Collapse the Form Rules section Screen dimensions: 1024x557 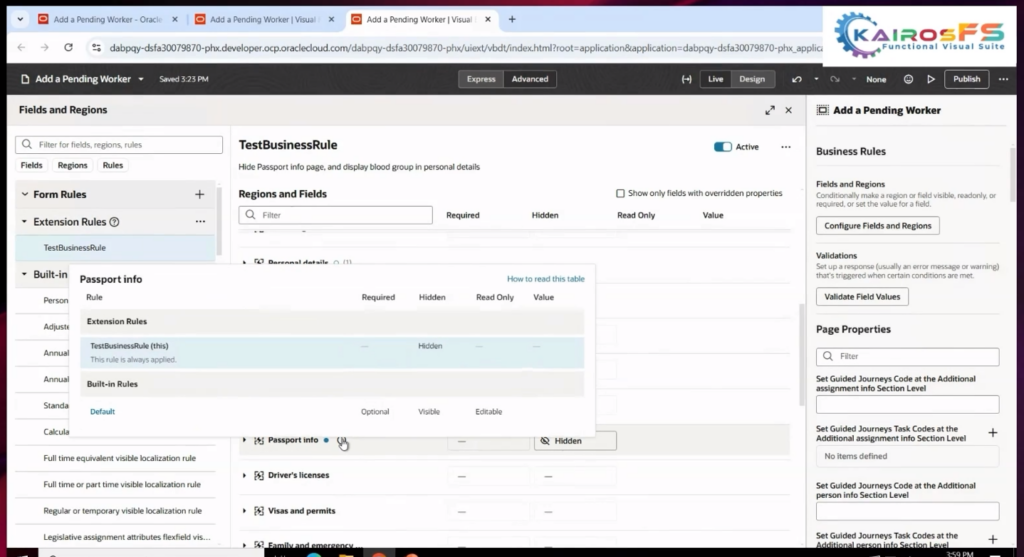point(24,194)
